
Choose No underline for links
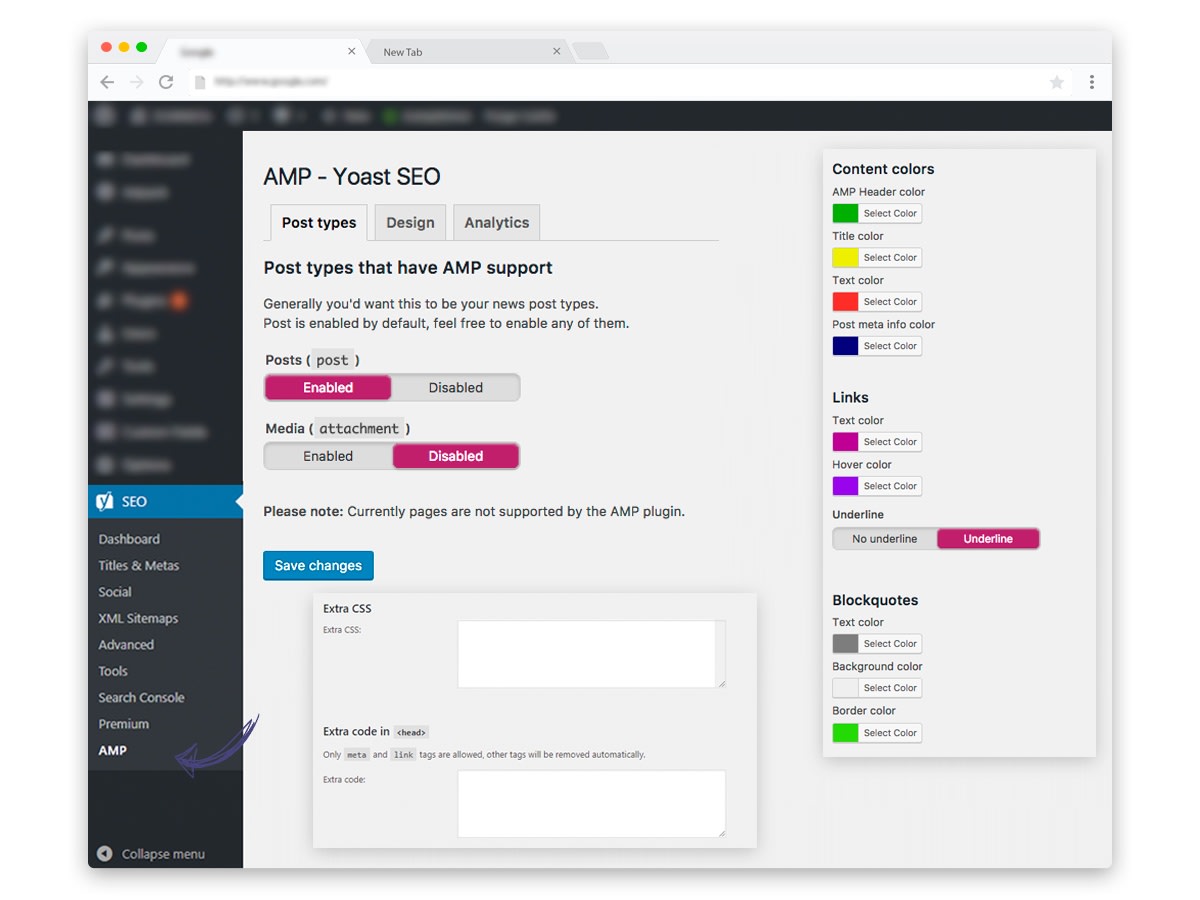pos(885,539)
